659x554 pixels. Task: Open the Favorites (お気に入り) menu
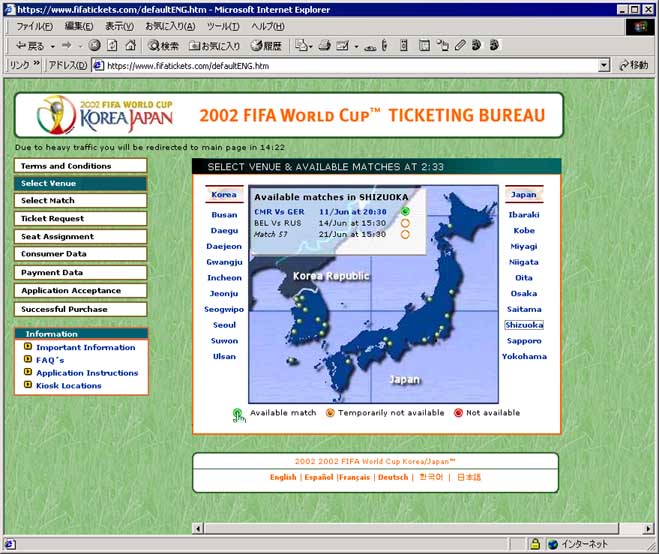pyautogui.click(x=170, y=26)
